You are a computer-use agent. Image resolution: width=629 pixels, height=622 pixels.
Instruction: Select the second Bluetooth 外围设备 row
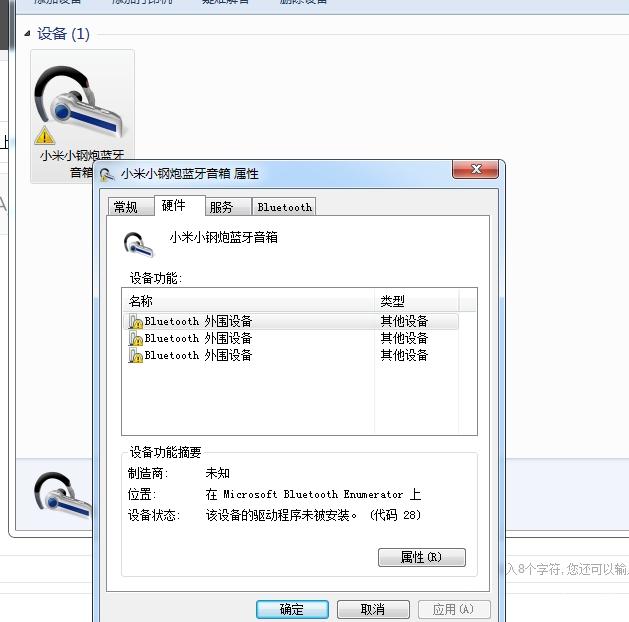(290, 338)
